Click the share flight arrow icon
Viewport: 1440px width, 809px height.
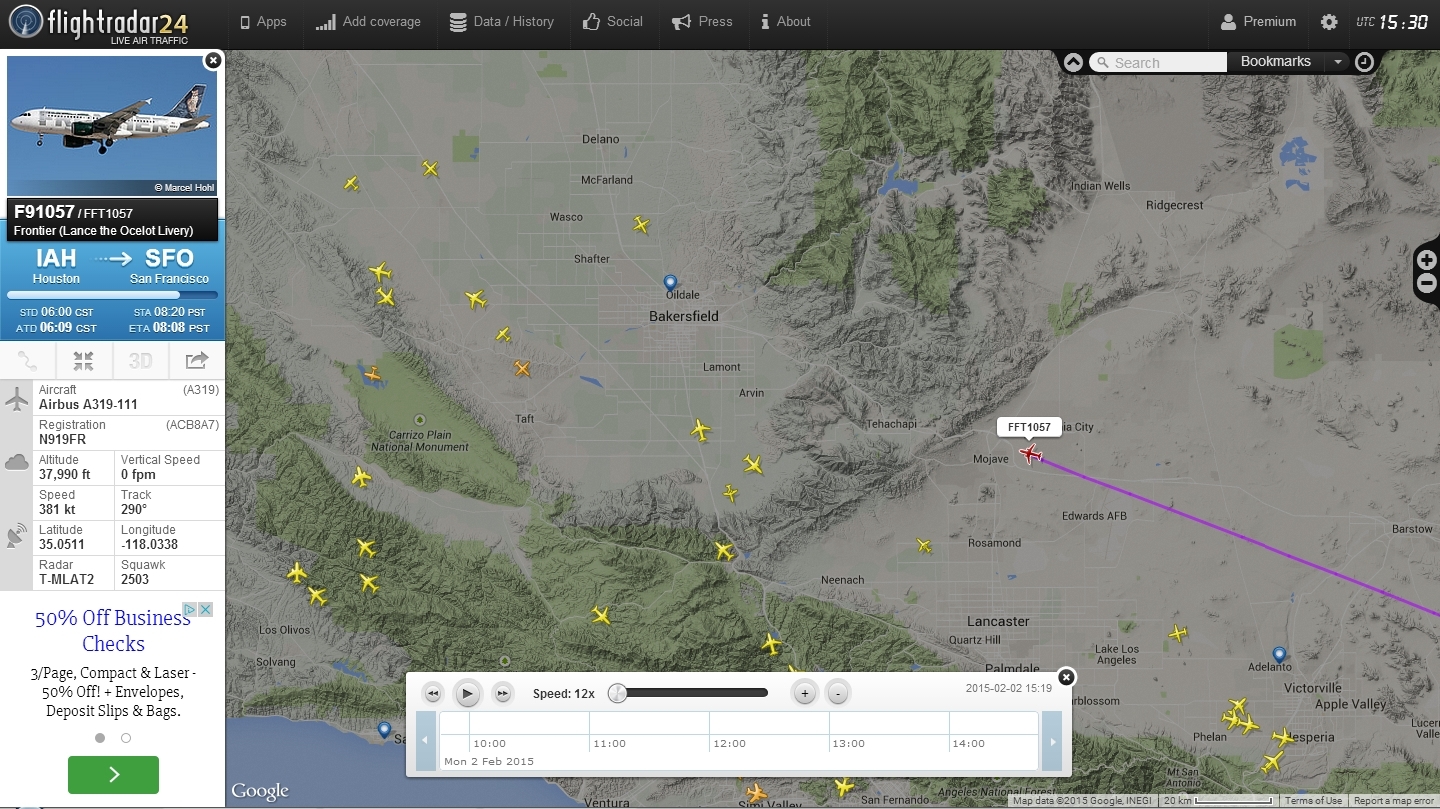click(196, 361)
